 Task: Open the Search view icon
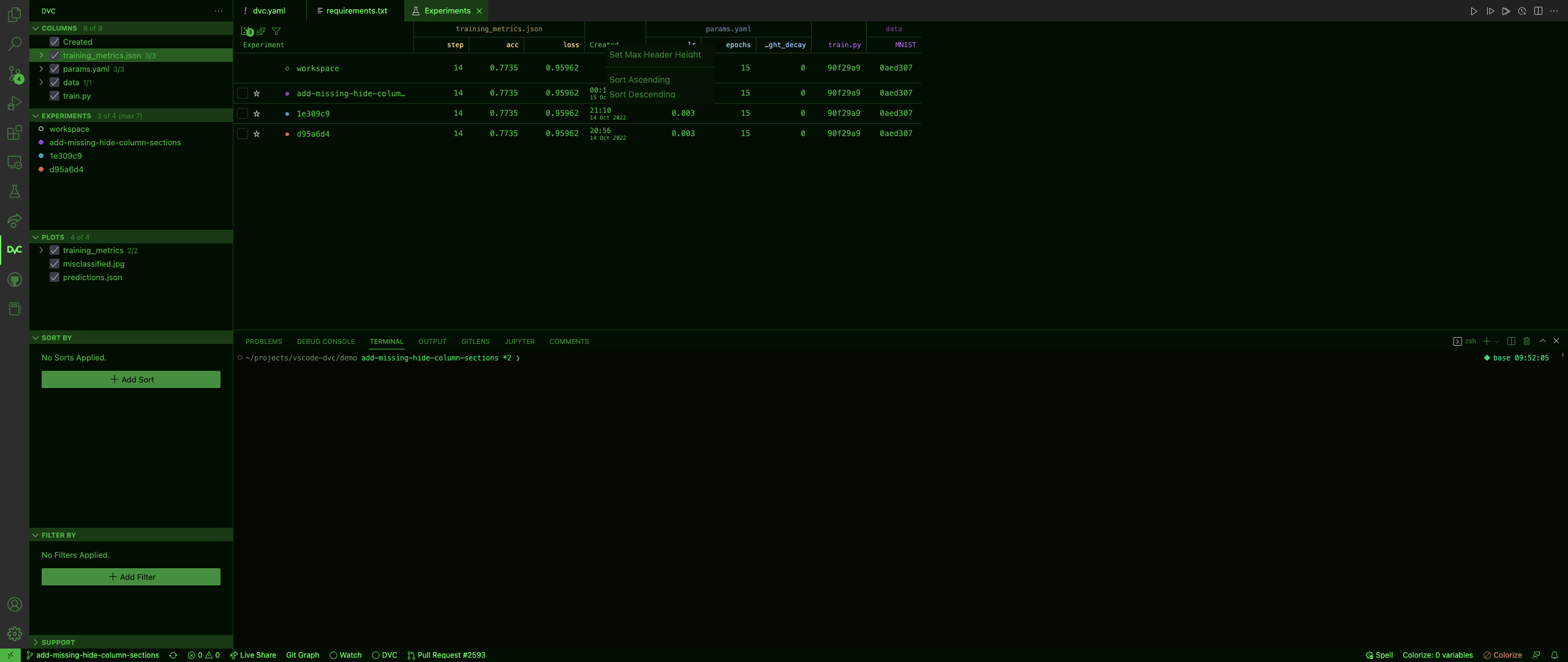pyautogui.click(x=15, y=44)
